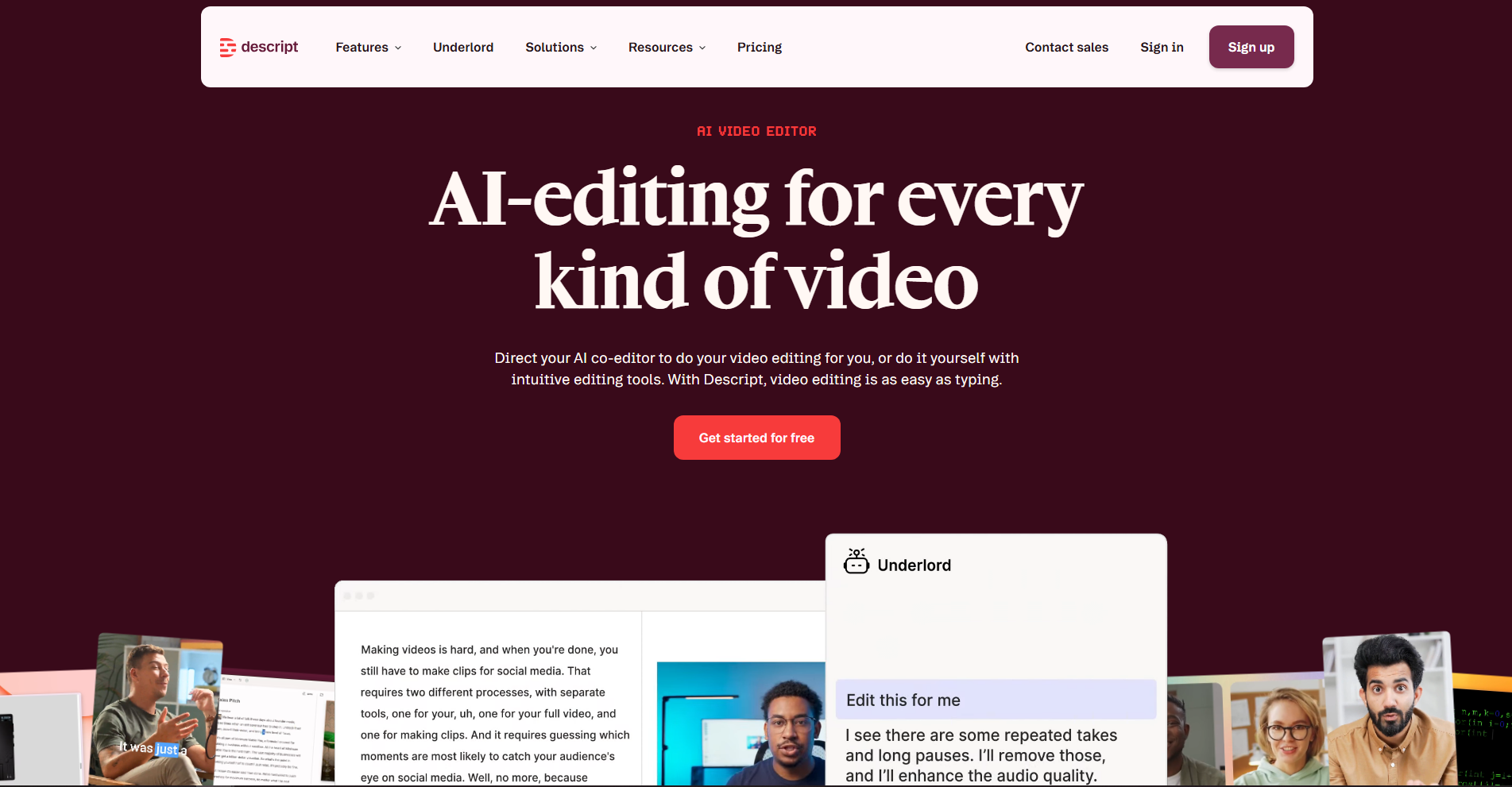The height and width of the screenshot is (787, 1512).
Task: Click the 'It was just a' captioned video thumbnail
Action: [x=155, y=709]
